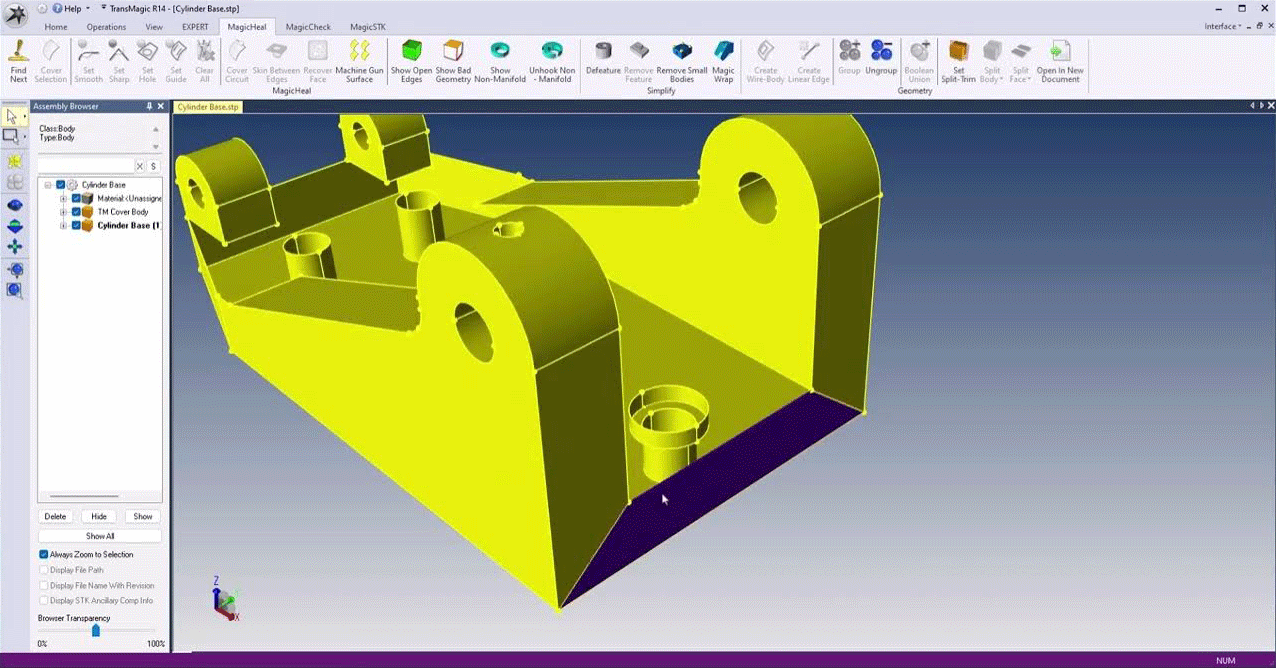Uncheck the TM Cover Body checkbox
The width and height of the screenshot is (1276, 668).
tap(76, 212)
